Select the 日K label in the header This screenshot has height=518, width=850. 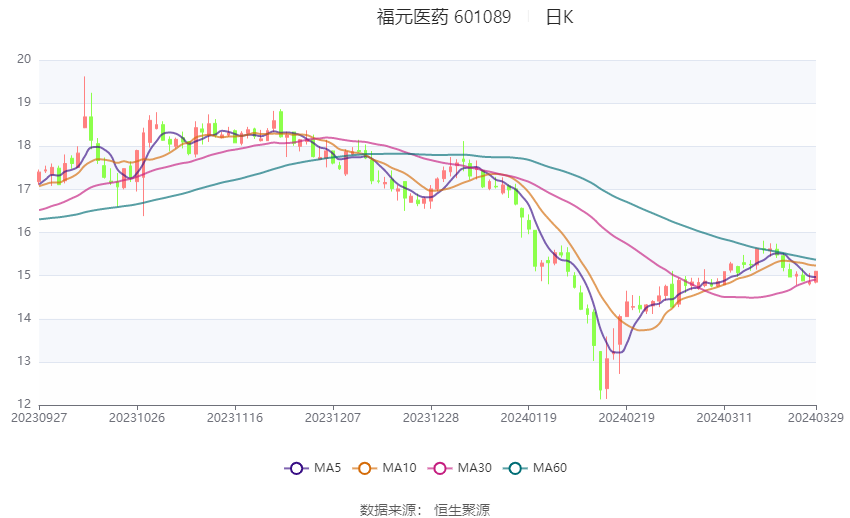click(x=560, y=17)
